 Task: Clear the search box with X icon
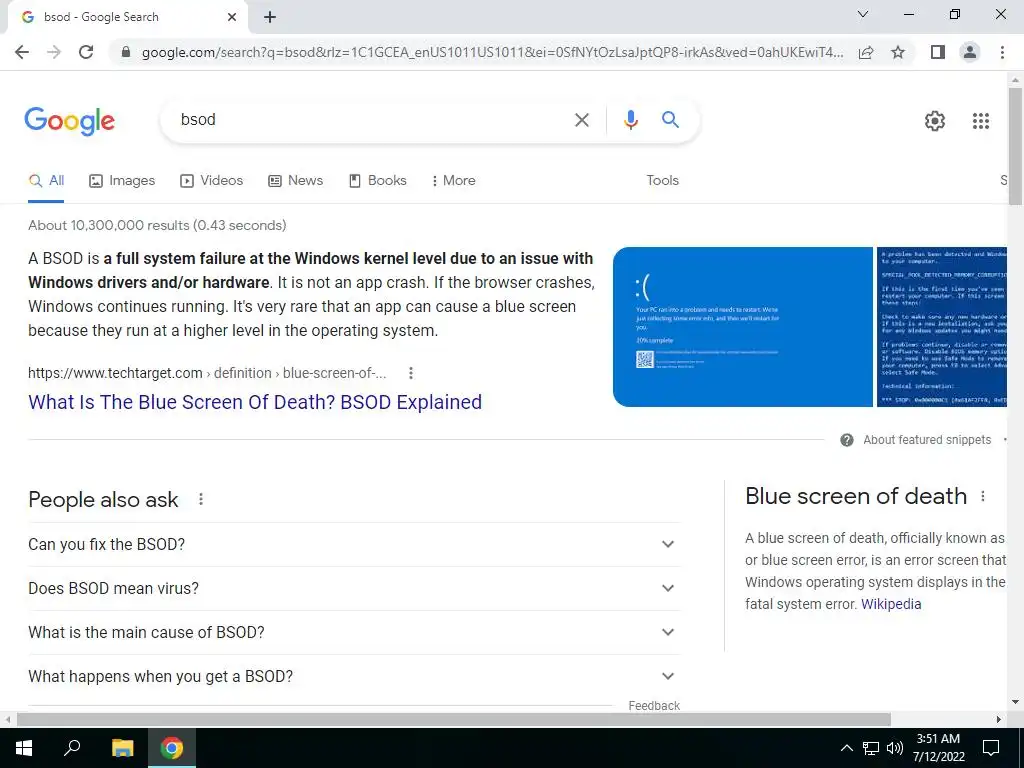[x=581, y=120]
